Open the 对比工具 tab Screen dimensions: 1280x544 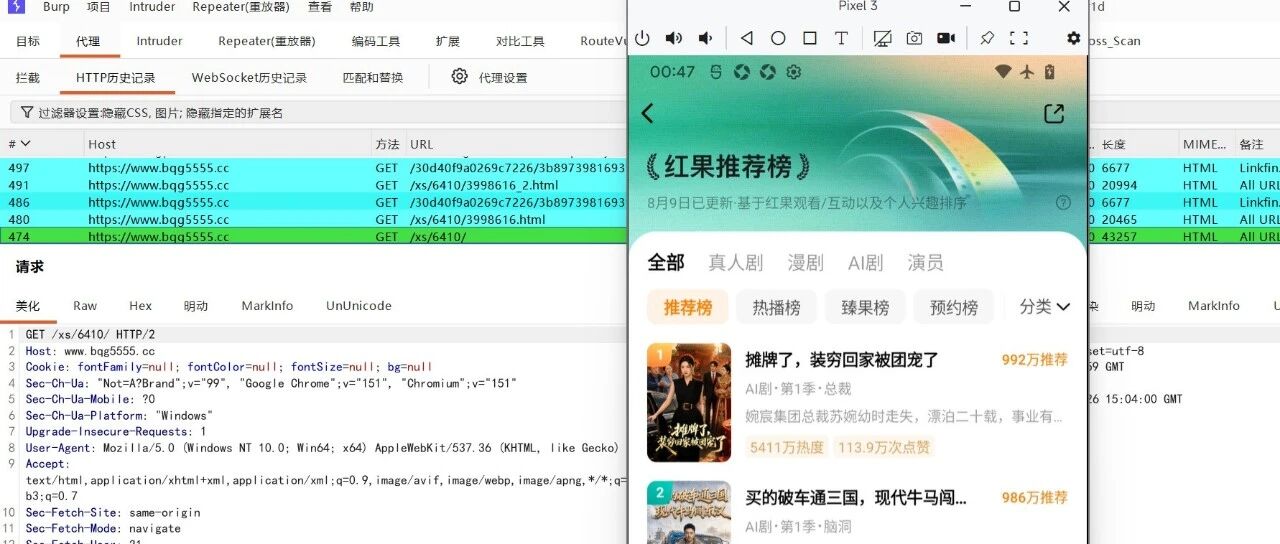[x=520, y=41]
